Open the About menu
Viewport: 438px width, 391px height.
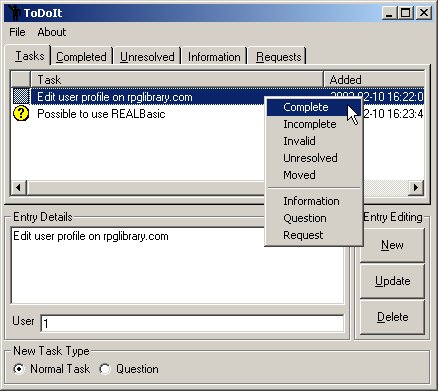52,32
